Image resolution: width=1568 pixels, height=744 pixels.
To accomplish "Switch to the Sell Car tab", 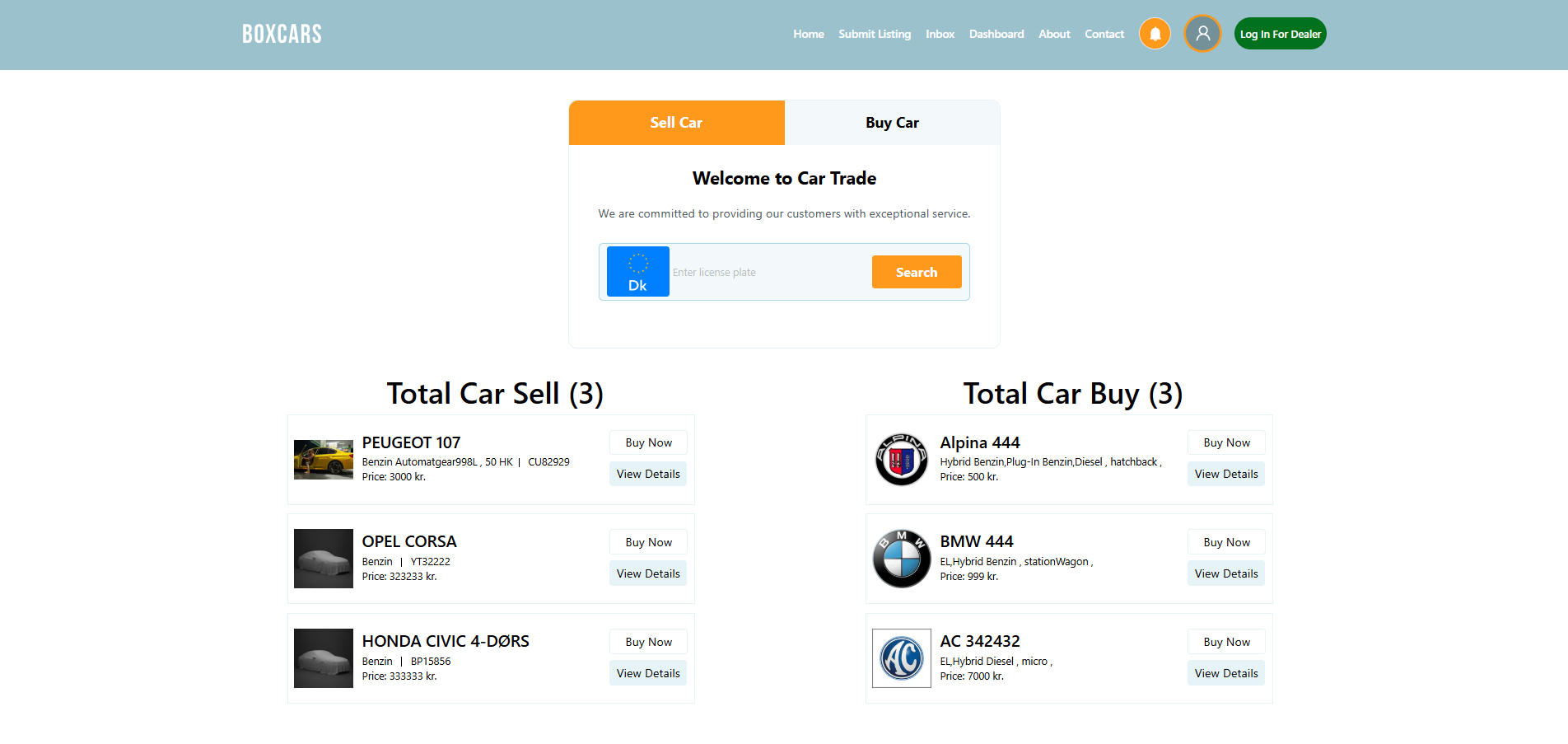I will pyautogui.click(x=677, y=123).
